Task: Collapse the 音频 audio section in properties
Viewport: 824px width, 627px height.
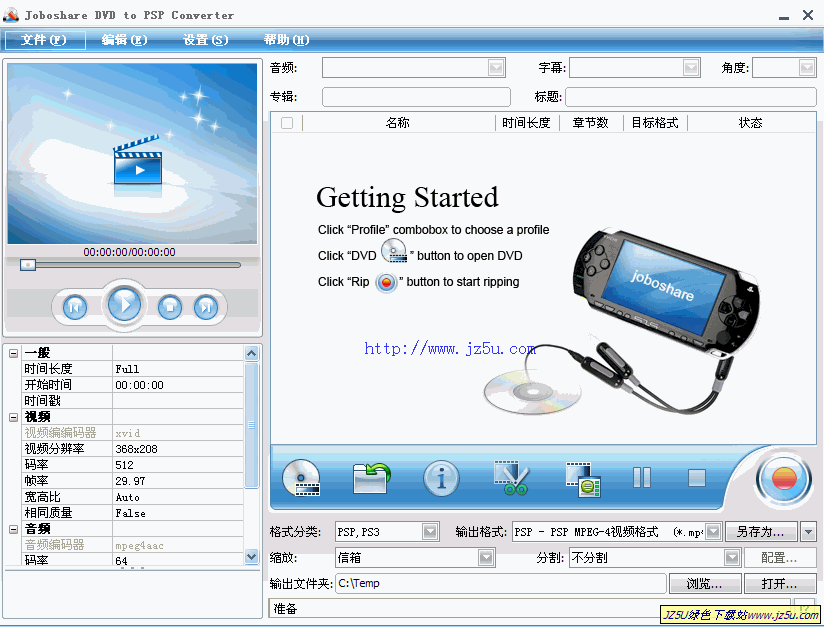Action: (14, 529)
